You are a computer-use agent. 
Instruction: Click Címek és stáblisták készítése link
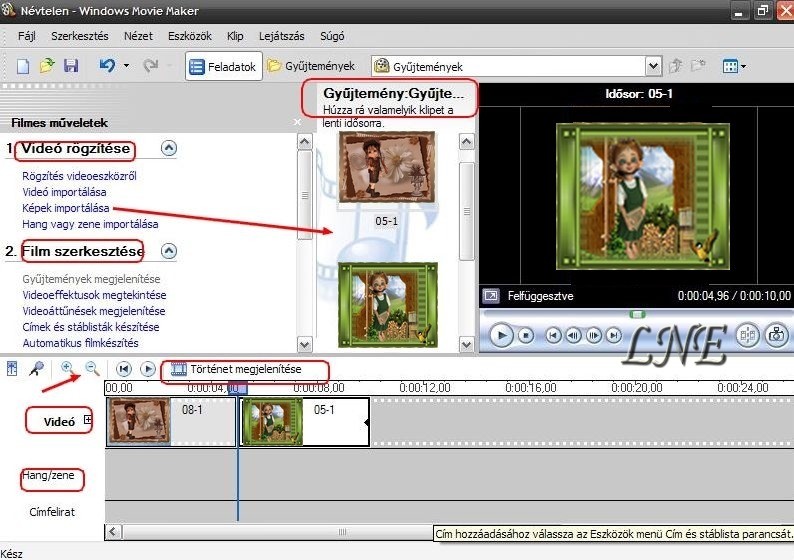tap(91, 327)
